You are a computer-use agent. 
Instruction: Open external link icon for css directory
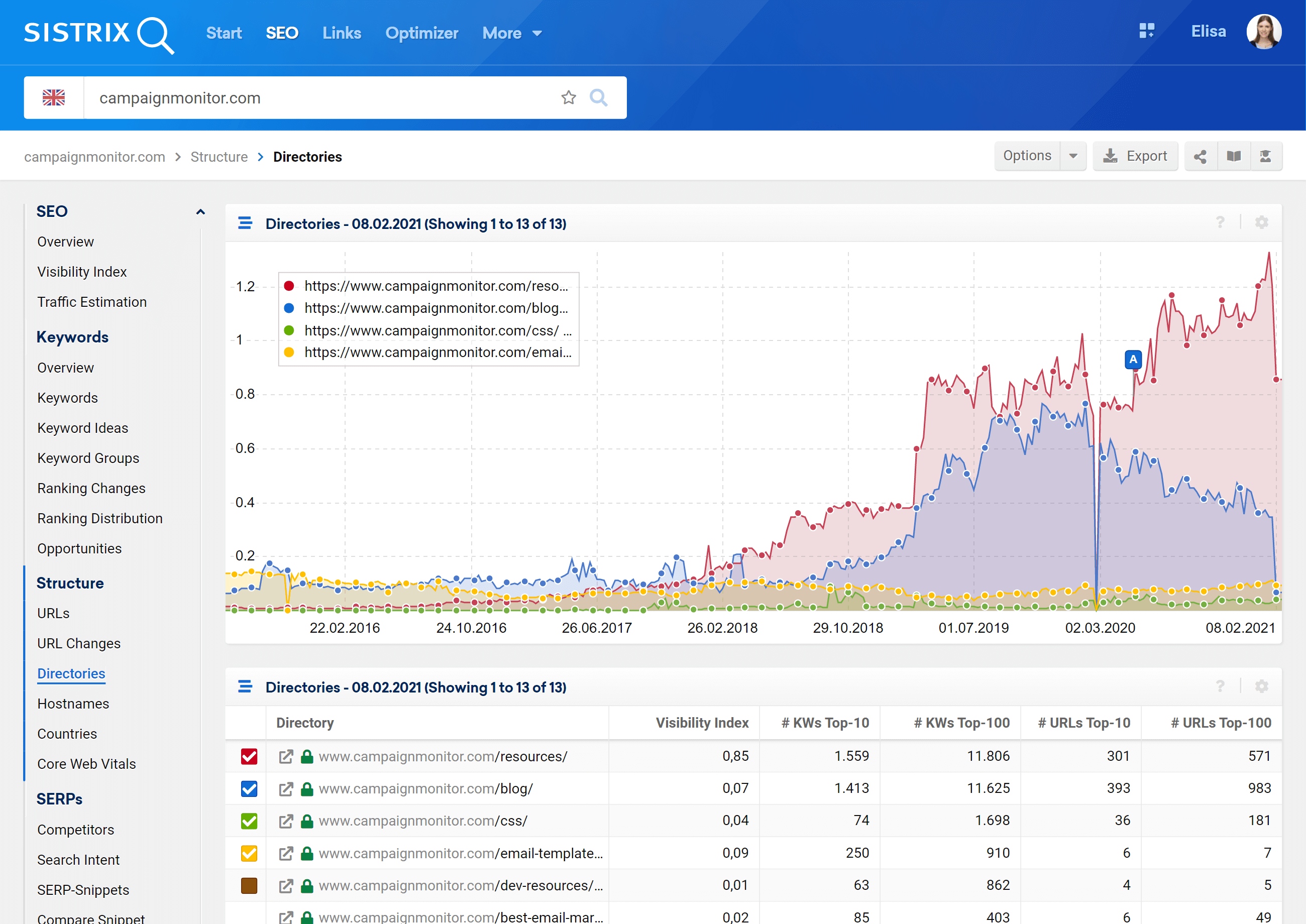286,821
